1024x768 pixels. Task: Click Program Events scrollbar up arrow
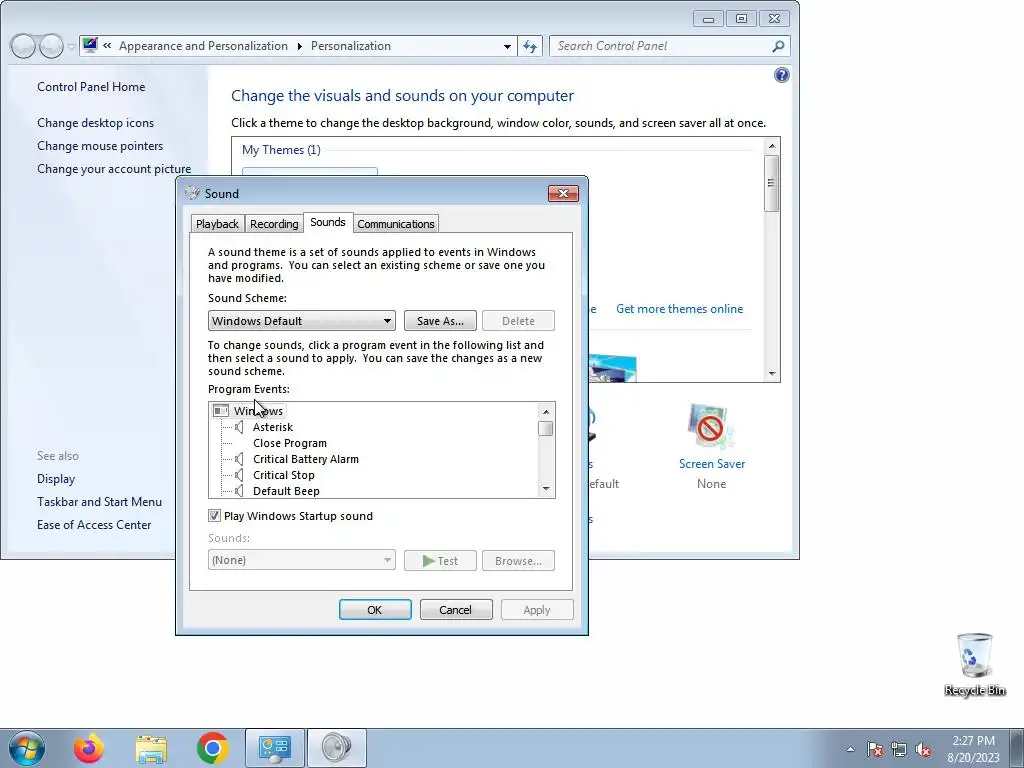click(x=546, y=411)
